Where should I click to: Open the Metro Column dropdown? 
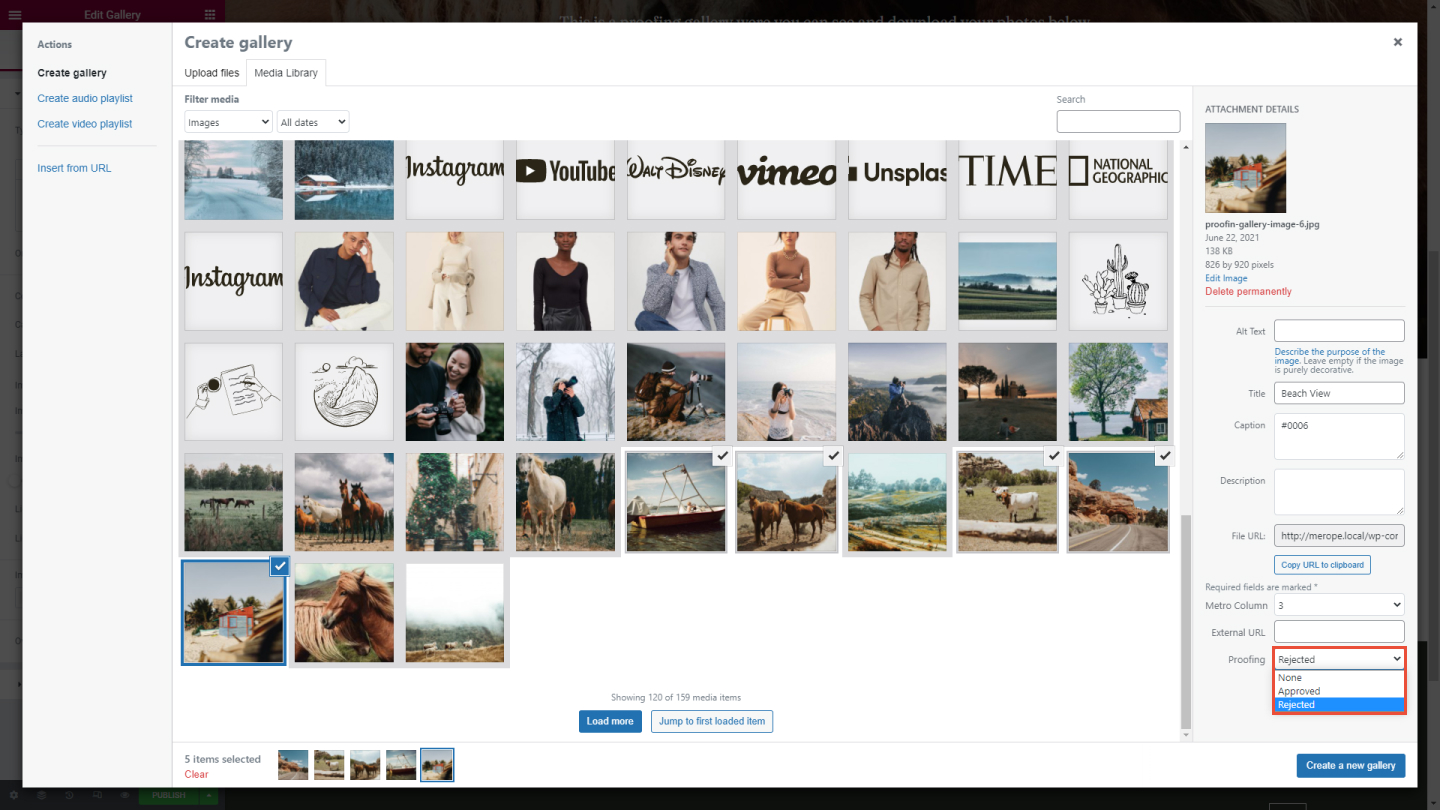click(1339, 605)
